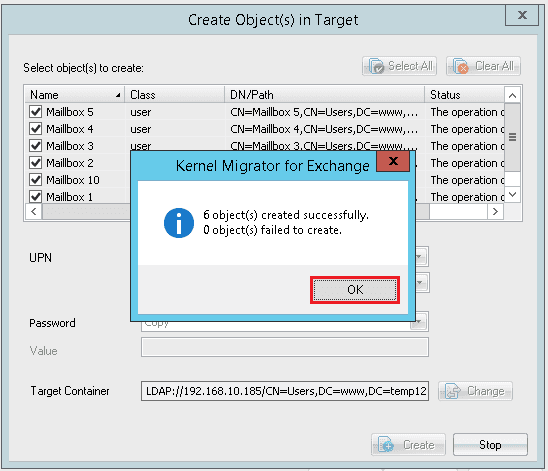The image size is (548, 471).
Task: Click the Clear All button
Action: click(x=483, y=66)
